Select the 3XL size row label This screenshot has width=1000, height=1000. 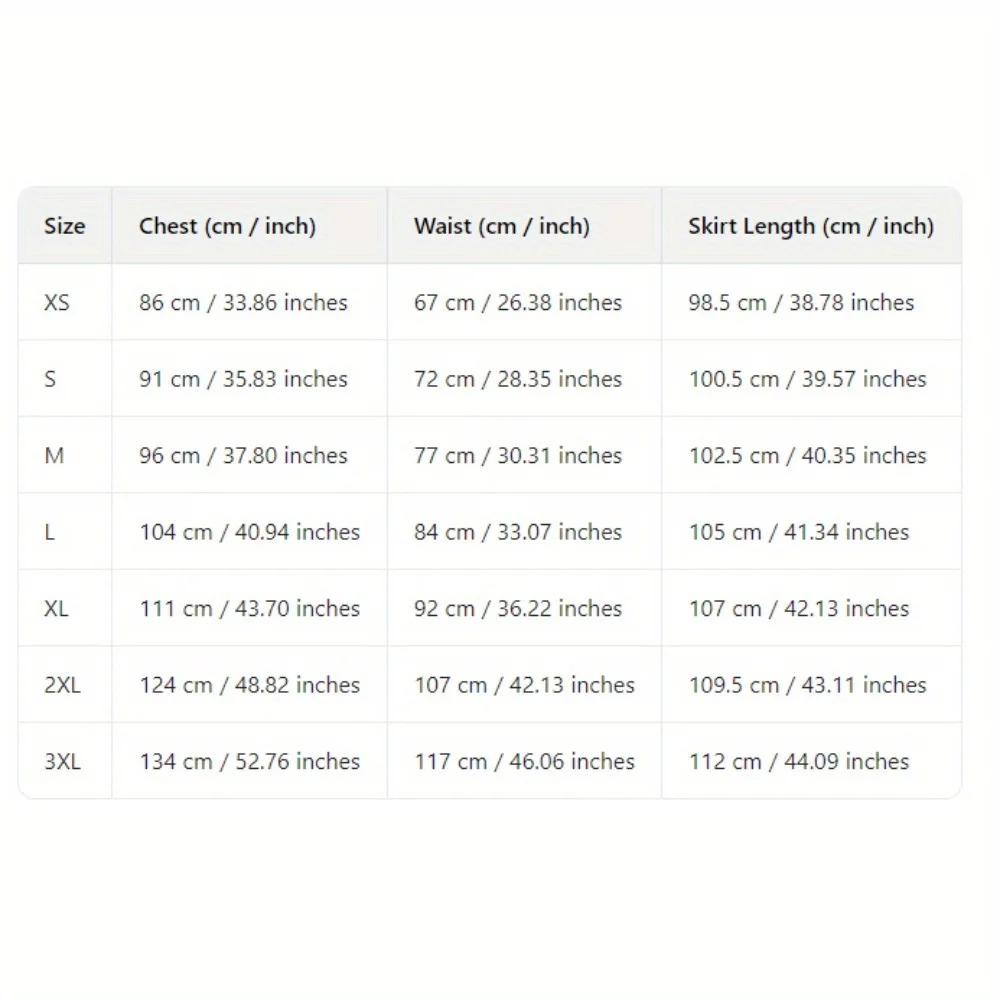pyautogui.click(x=62, y=761)
